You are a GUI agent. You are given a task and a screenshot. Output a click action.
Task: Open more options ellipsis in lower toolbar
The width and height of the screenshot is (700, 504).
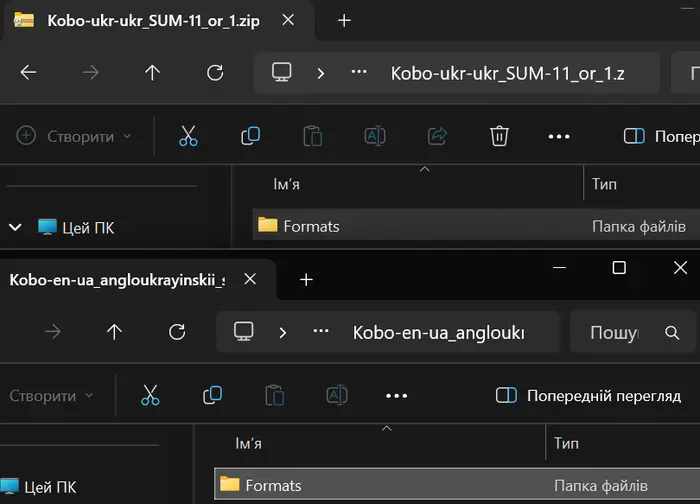pos(396,396)
